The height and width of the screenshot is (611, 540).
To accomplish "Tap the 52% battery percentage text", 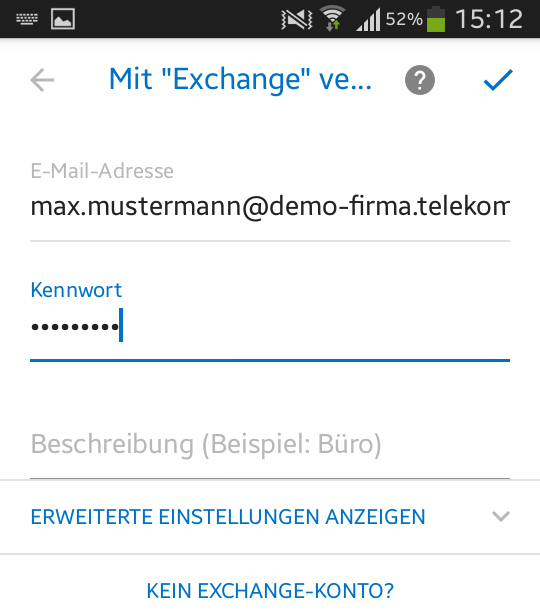I will tap(404, 19).
